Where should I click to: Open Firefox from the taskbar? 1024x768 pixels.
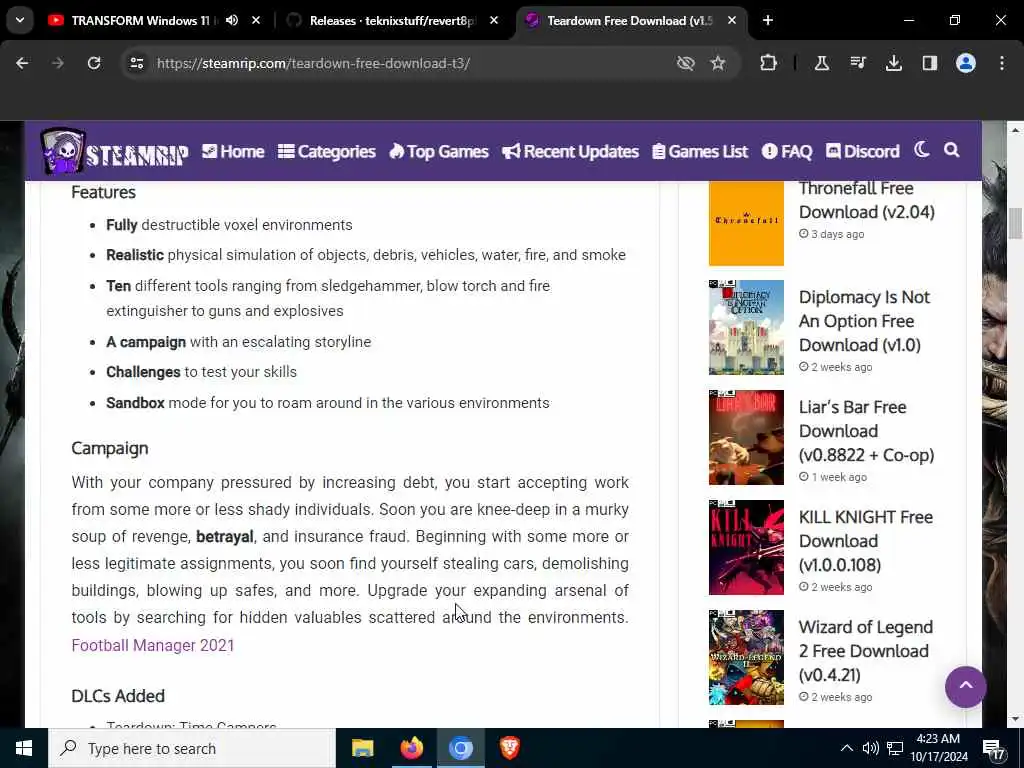pos(411,748)
